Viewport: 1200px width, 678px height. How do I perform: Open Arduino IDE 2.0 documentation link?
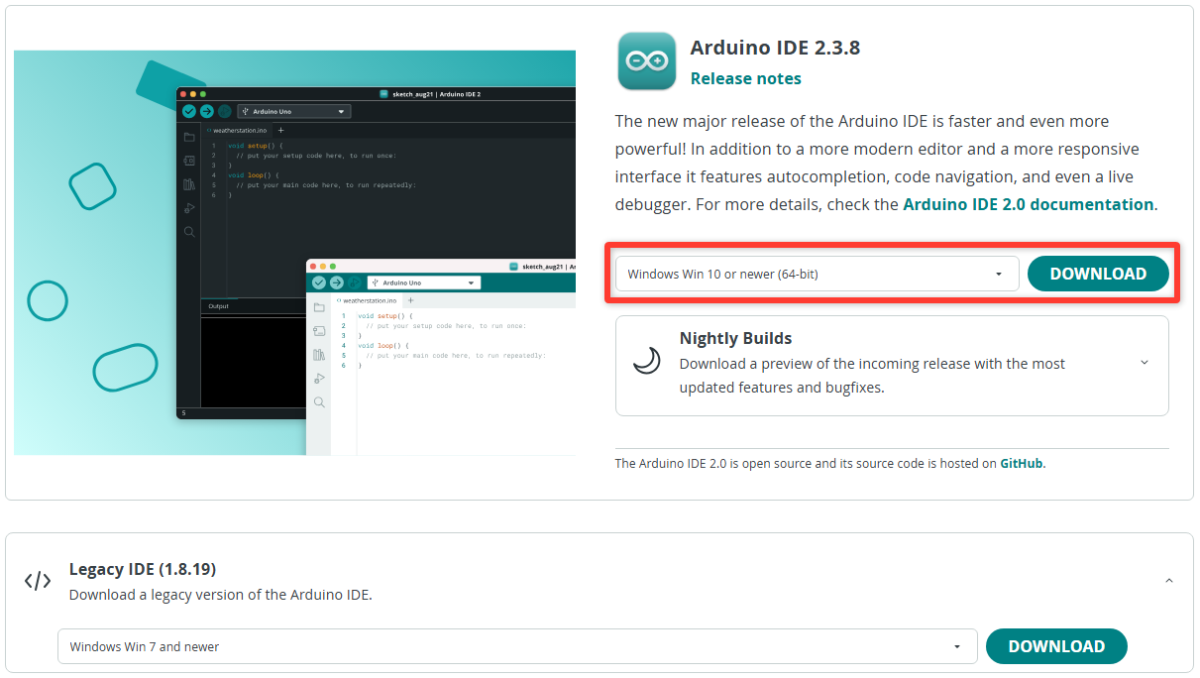[x=1027, y=204]
